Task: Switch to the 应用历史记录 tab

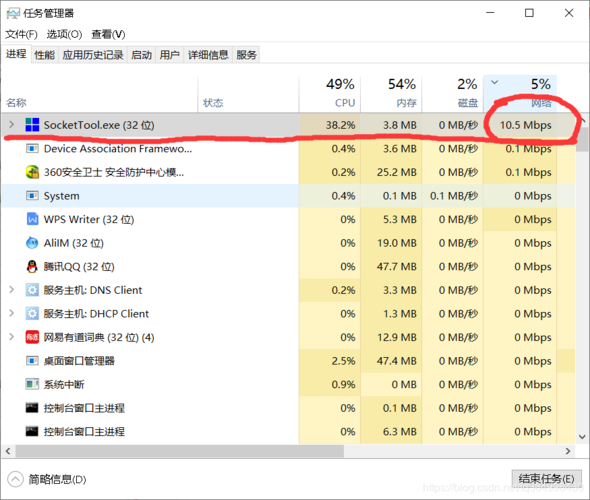Action: tap(93, 55)
